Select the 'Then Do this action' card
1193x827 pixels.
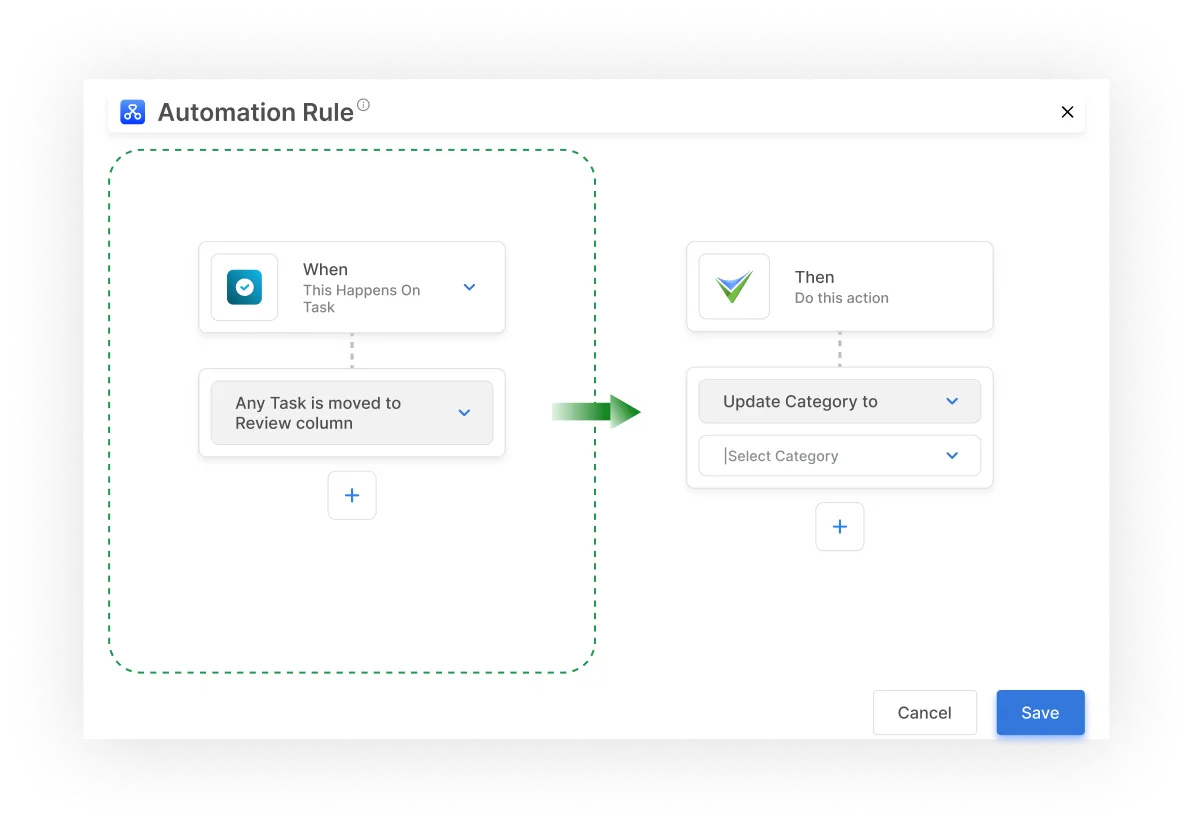(839, 286)
